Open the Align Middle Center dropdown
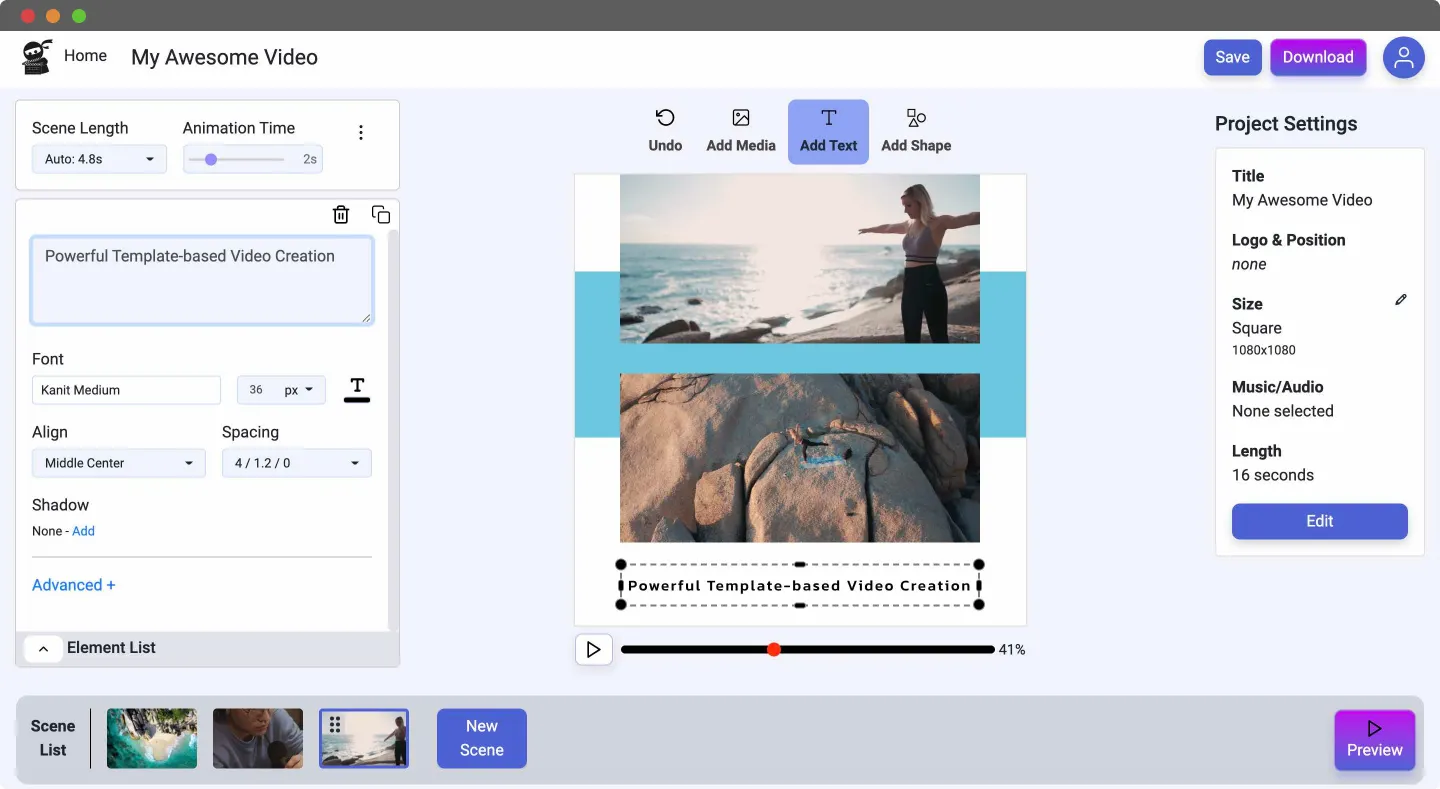Viewport: 1440px width, 789px height. click(118, 463)
